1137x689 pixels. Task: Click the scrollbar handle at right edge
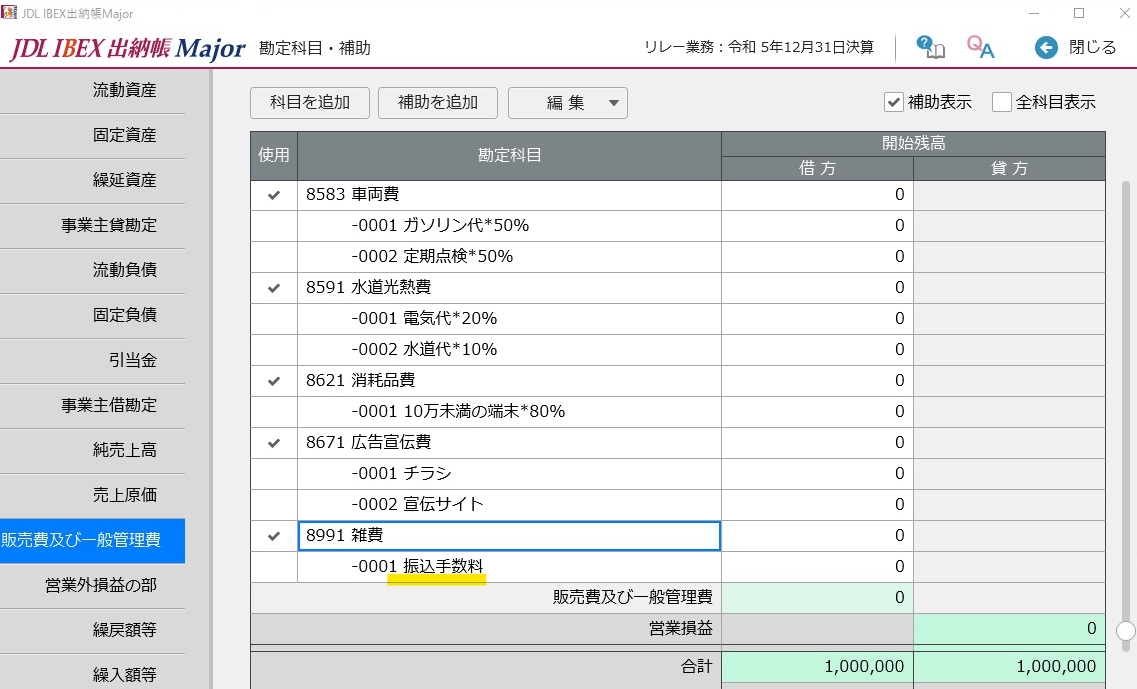(x=1125, y=630)
